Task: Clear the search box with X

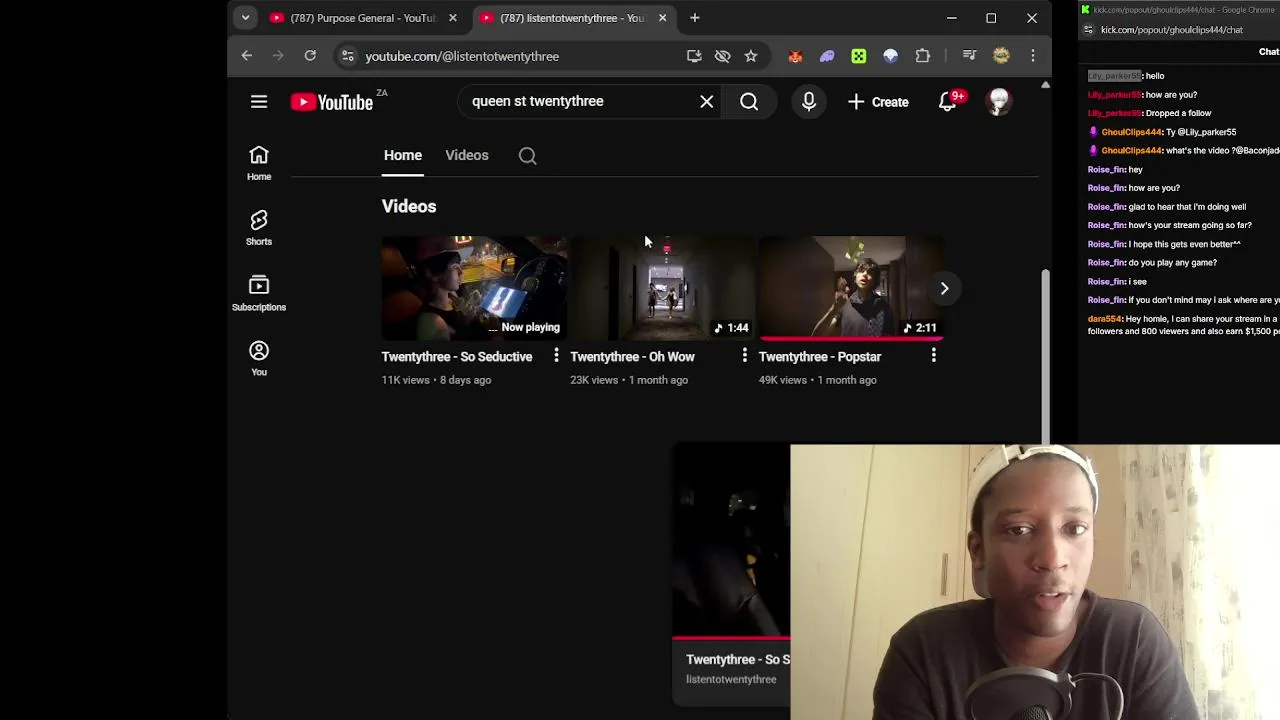Action: click(707, 101)
